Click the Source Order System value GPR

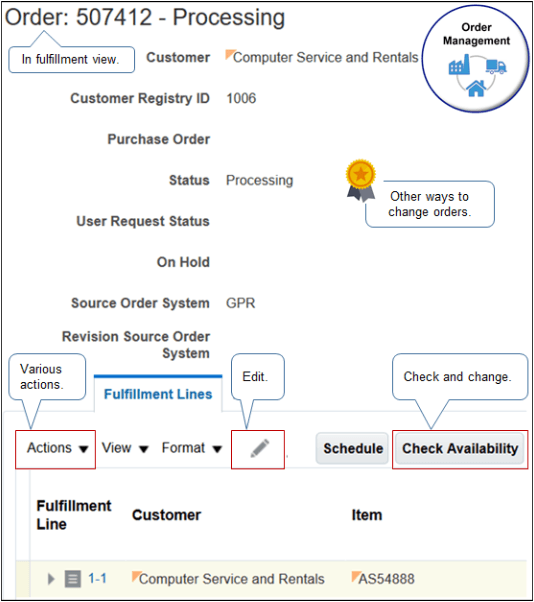pos(240,303)
